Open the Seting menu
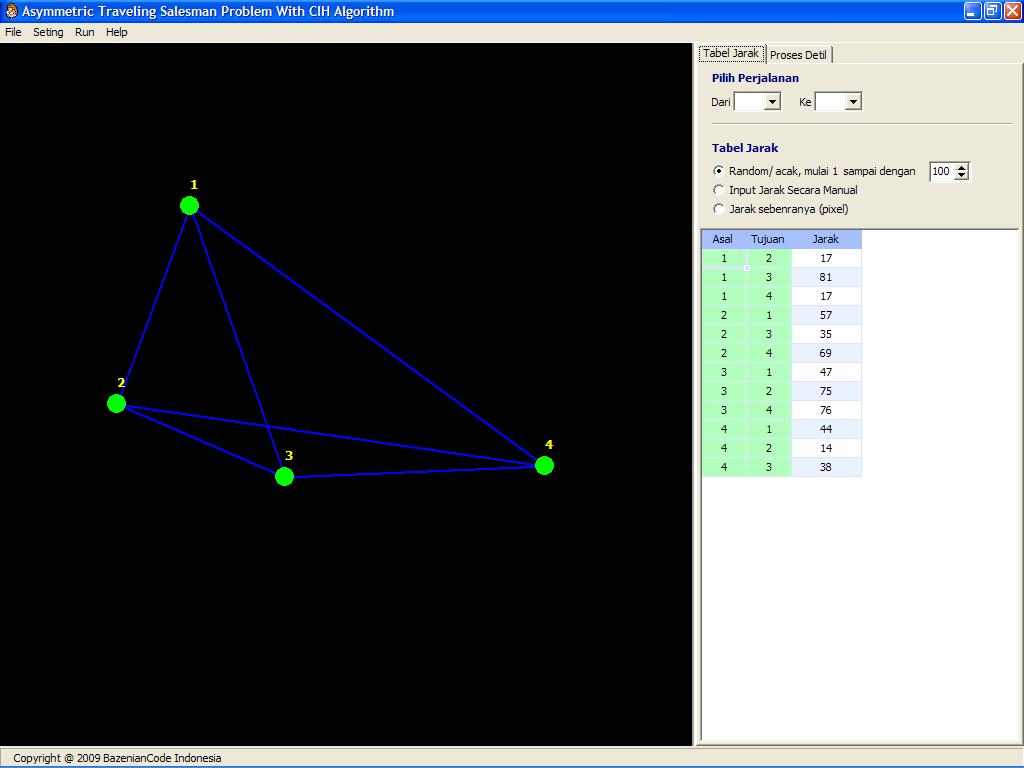Image resolution: width=1024 pixels, height=768 pixels. click(48, 32)
